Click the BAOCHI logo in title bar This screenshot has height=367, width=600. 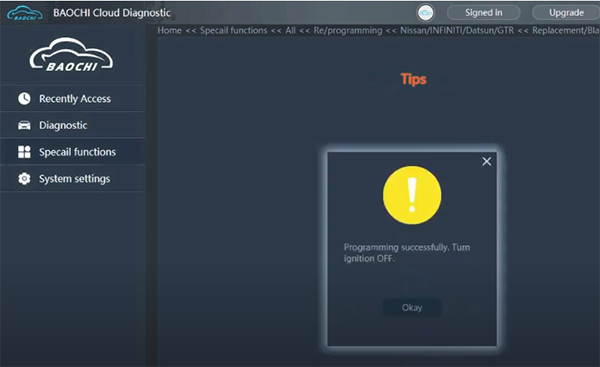pyautogui.click(x=24, y=13)
